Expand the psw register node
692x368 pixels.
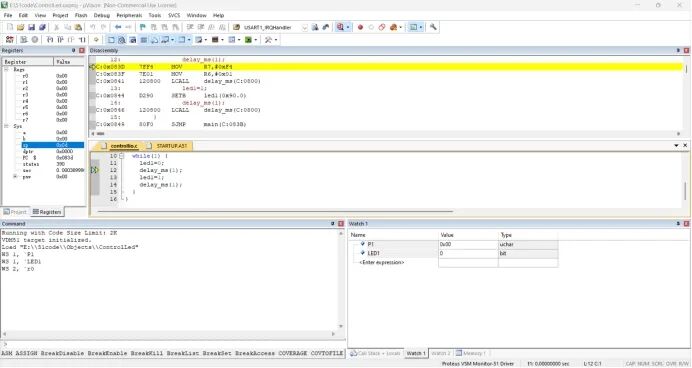[x=15, y=176]
